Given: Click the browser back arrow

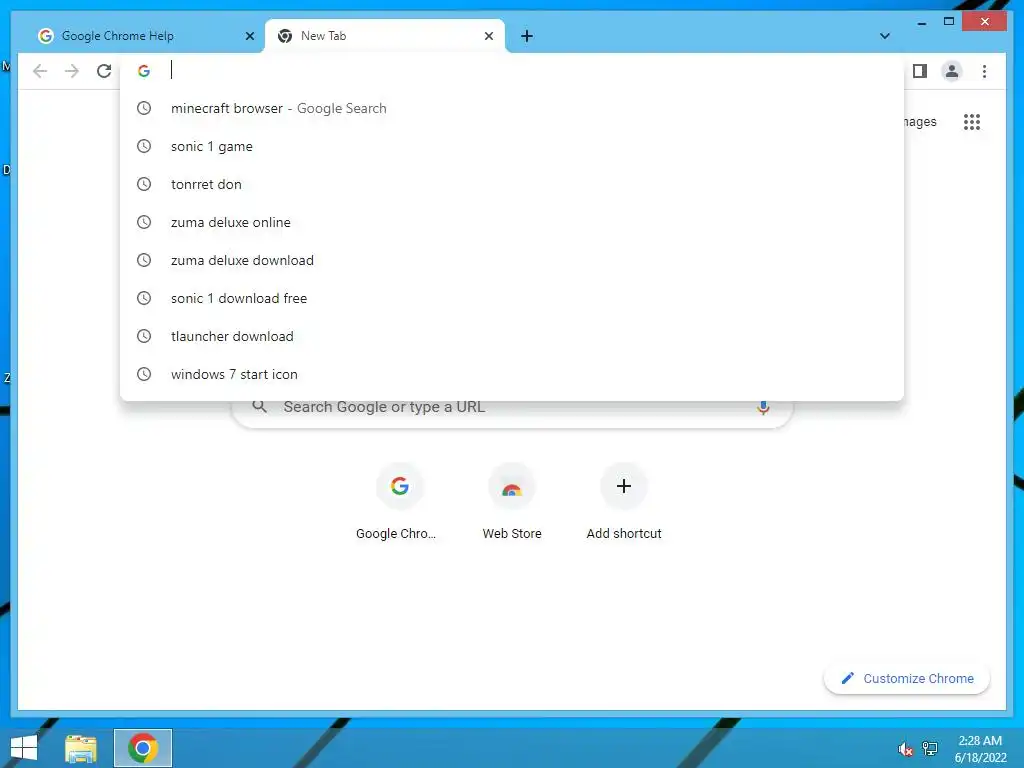Looking at the screenshot, I should point(40,71).
